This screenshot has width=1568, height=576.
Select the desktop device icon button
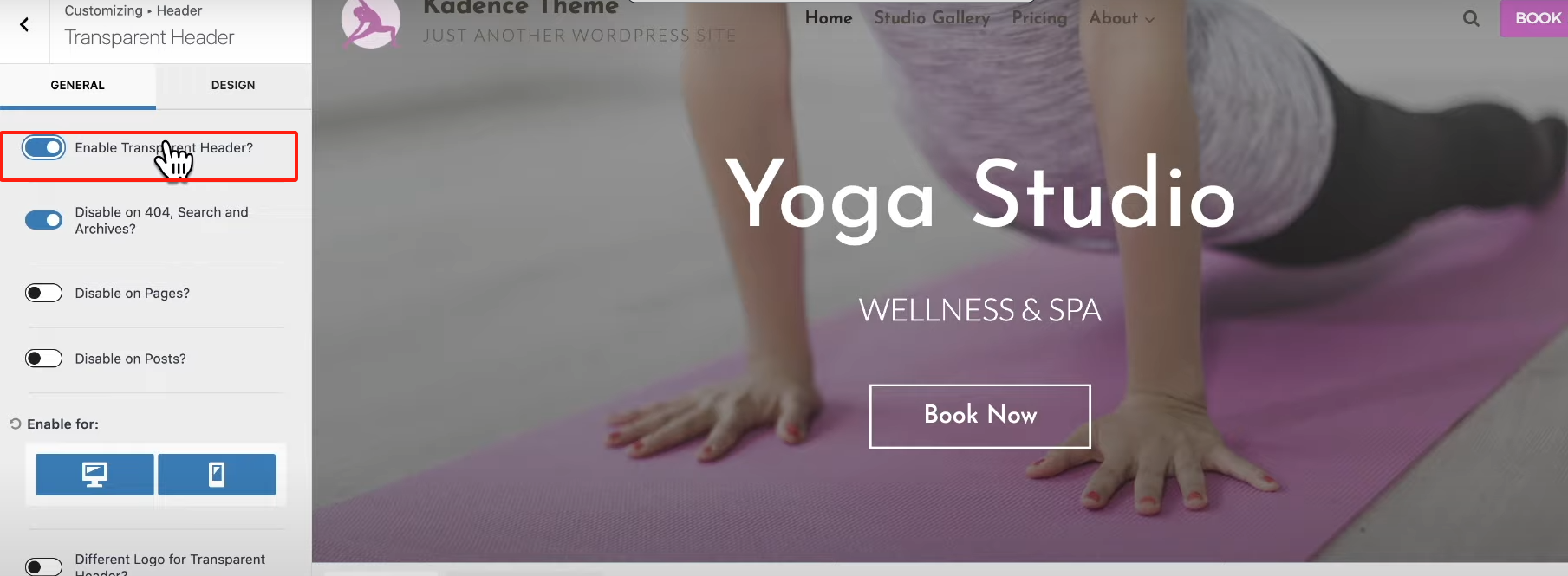(x=94, y=475)
